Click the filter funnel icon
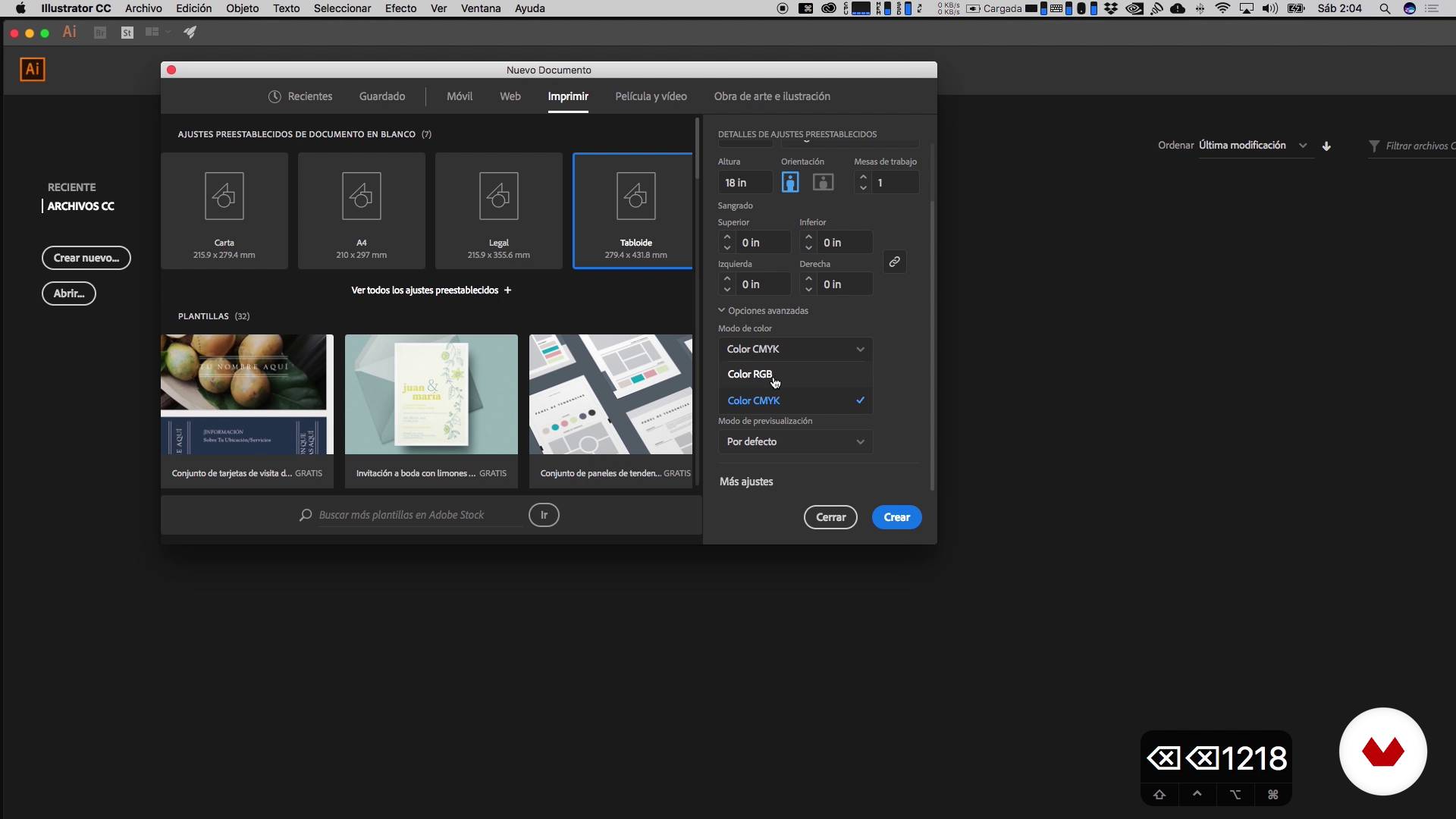This screenshot has width=1456, height=819. (1374, 146)
